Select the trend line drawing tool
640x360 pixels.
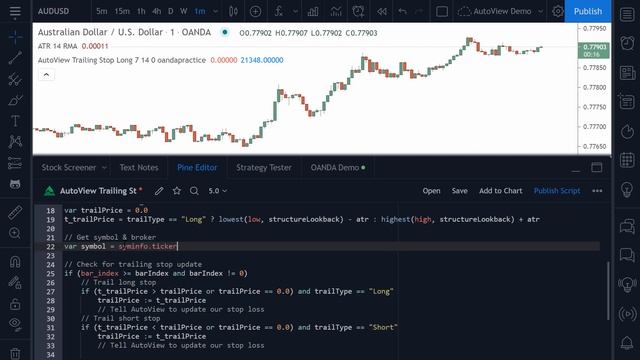pos(15,58)
